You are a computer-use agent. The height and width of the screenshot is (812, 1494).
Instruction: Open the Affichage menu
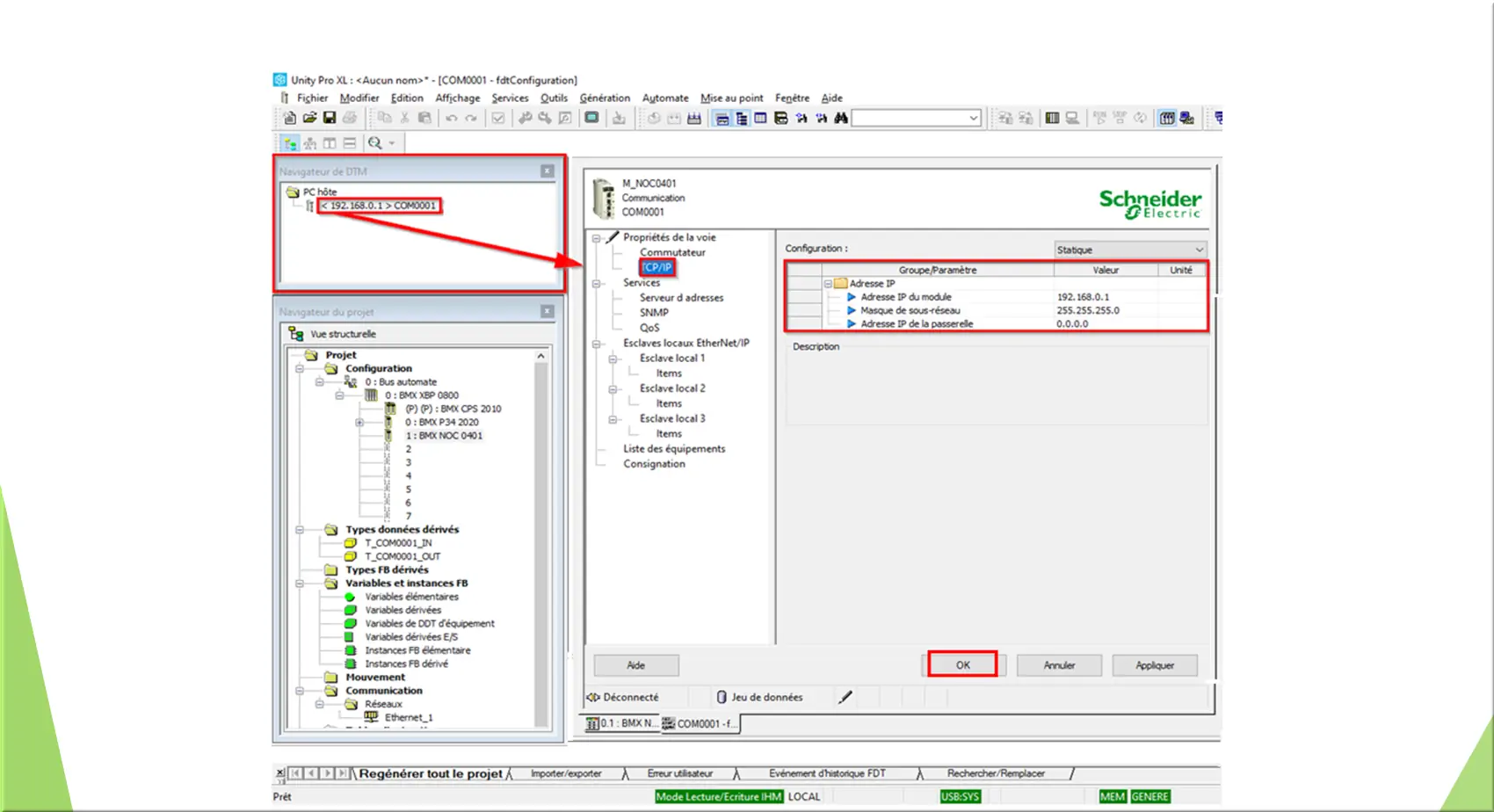[458, 98]
